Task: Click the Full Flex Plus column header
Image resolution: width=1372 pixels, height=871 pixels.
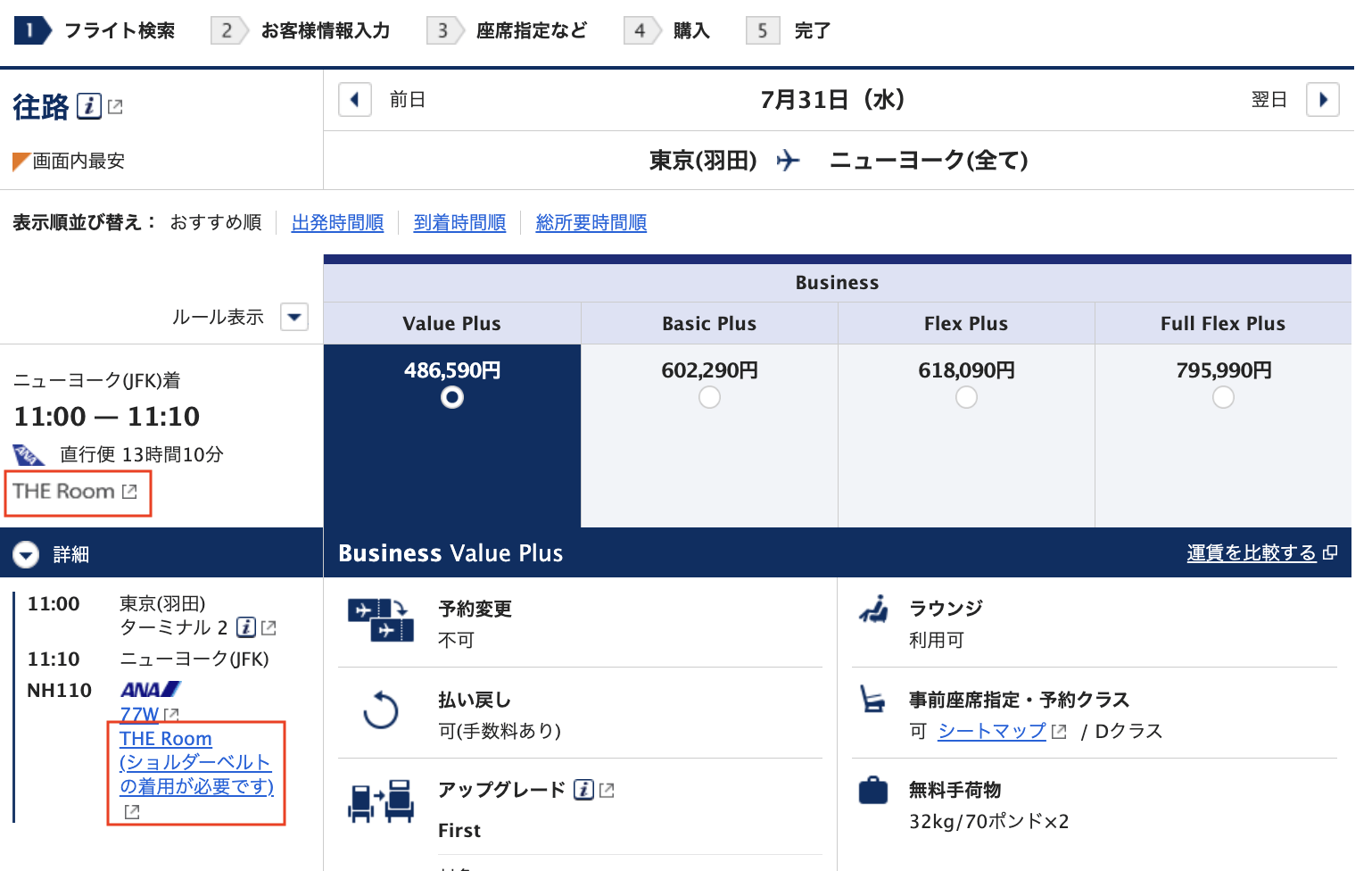Action: click(x=1223, y=324)
